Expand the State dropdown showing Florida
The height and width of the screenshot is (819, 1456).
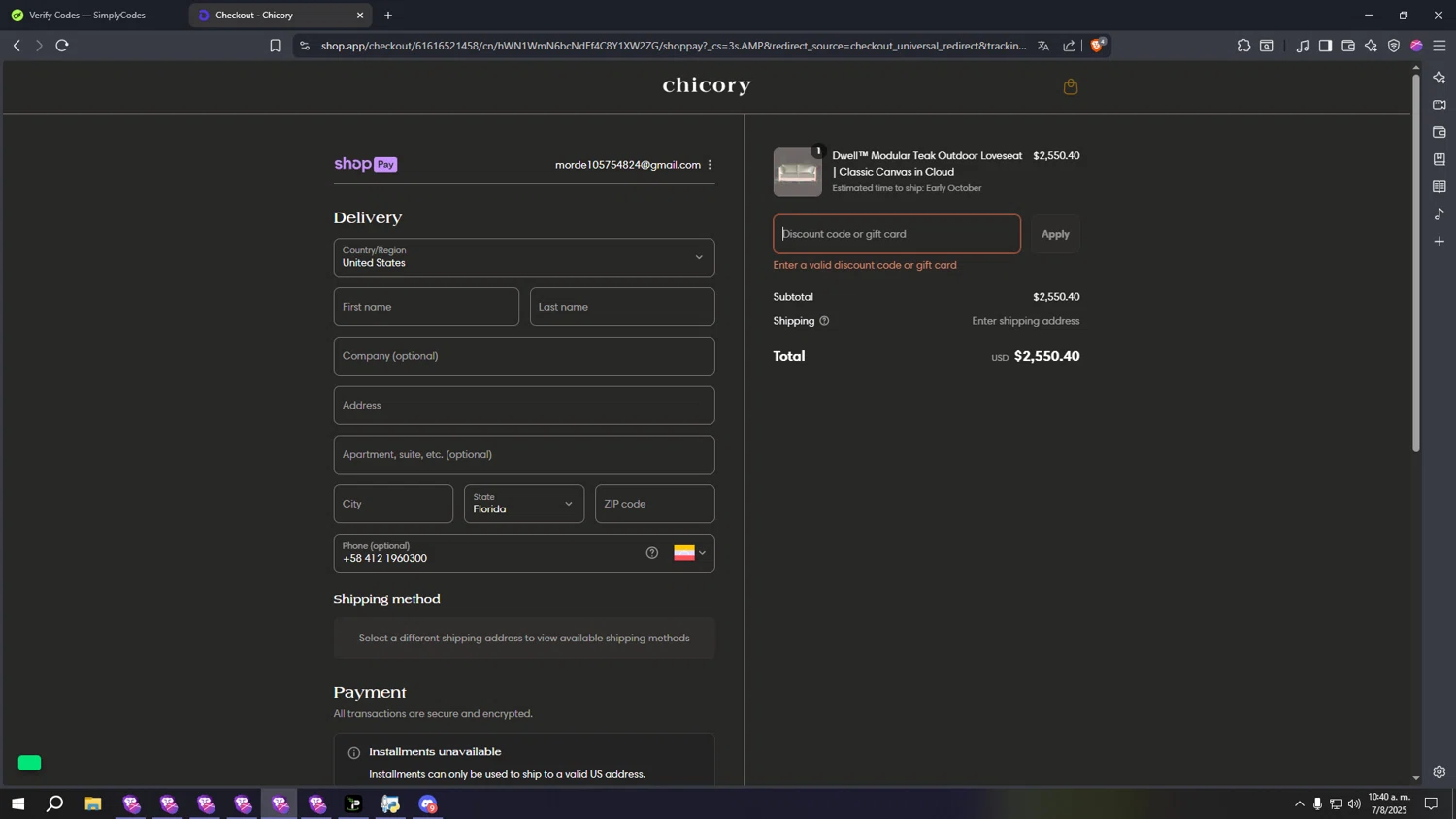point(524,504)
